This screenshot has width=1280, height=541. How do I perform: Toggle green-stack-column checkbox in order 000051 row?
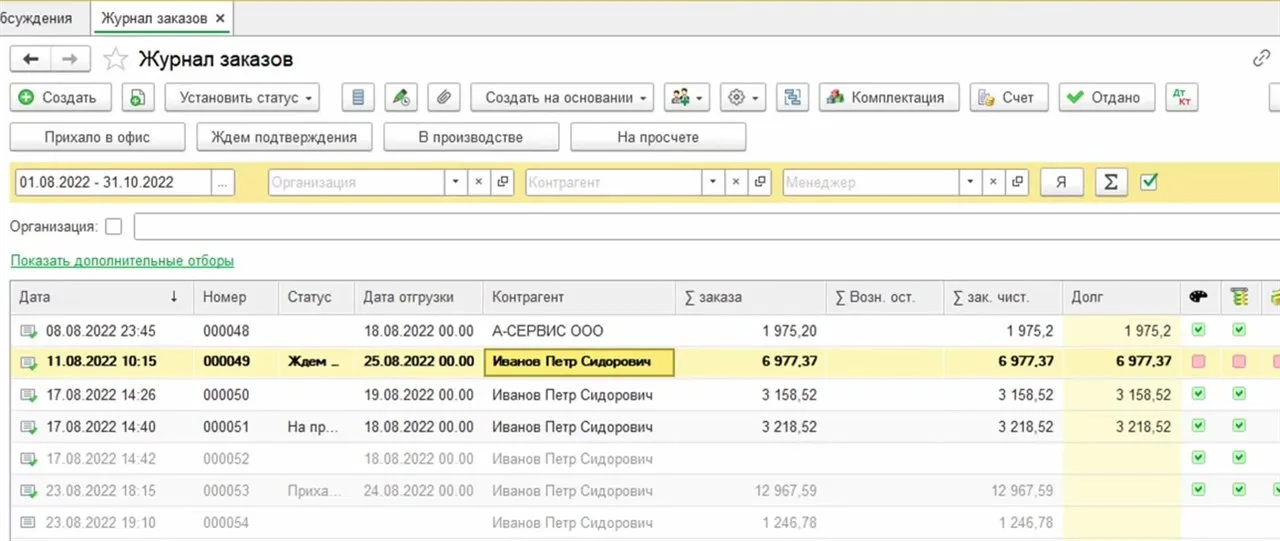click(x=1239, y=426)
